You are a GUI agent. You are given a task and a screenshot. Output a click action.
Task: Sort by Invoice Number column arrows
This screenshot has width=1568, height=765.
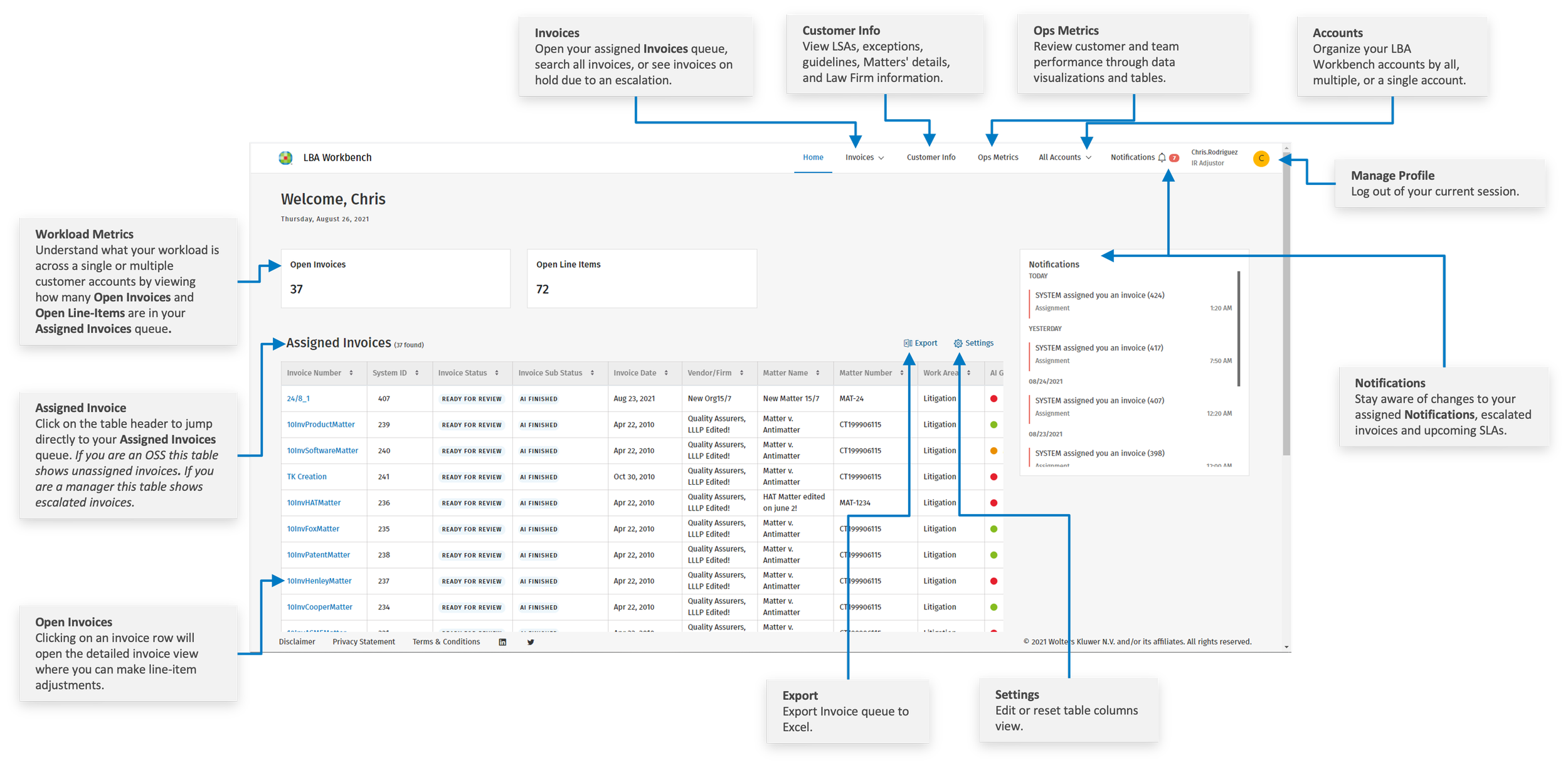351,373
